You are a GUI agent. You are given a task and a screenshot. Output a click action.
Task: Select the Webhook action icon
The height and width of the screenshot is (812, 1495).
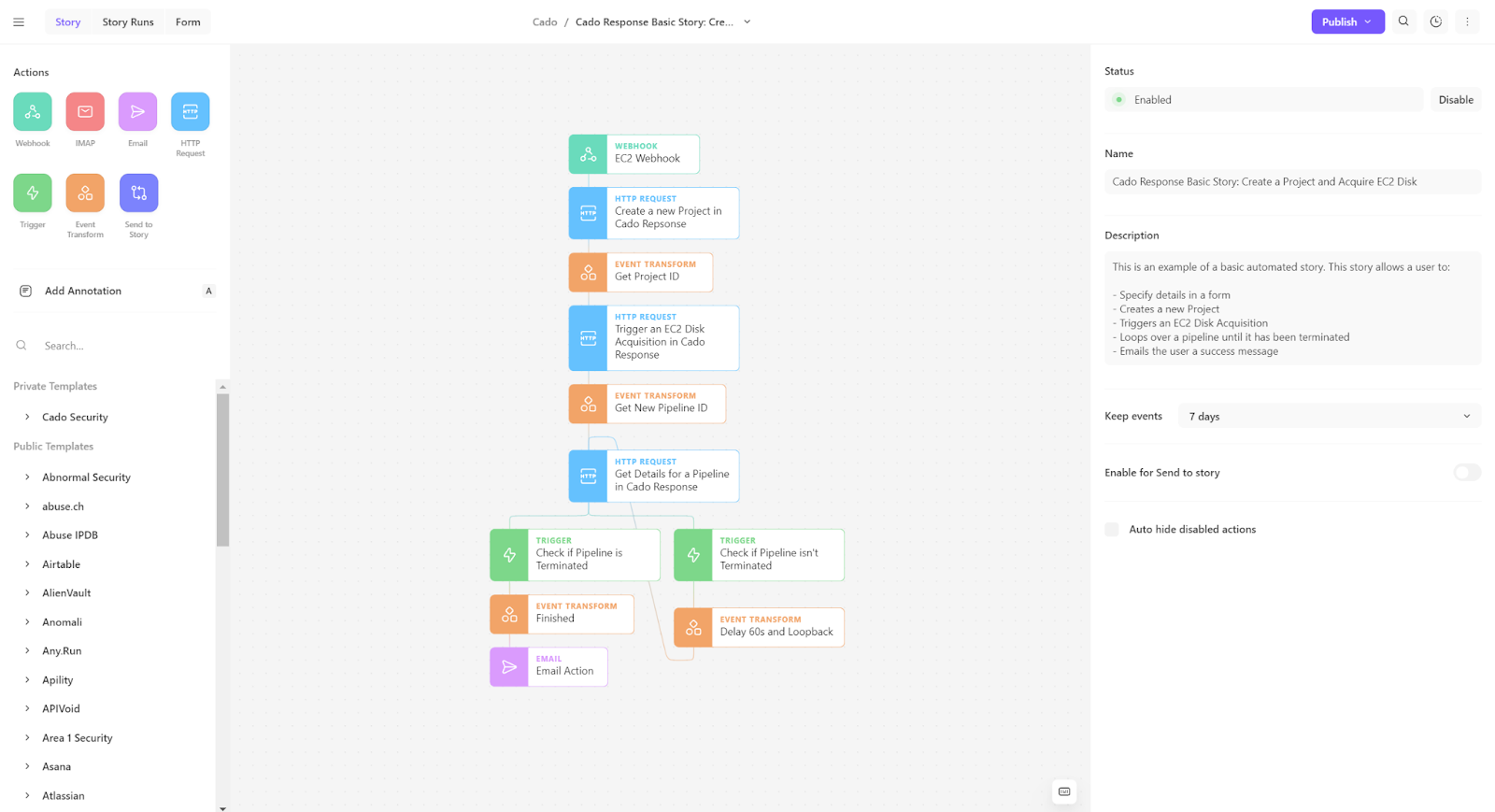33,111
